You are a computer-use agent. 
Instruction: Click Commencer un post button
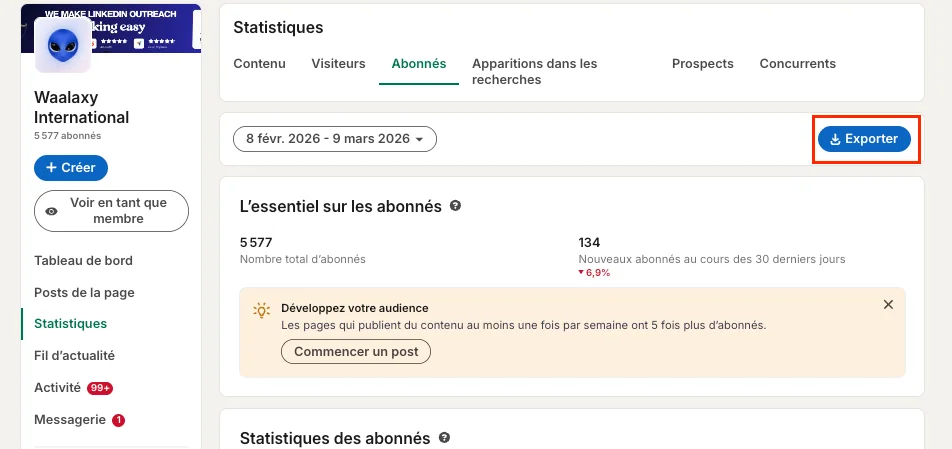356,352
